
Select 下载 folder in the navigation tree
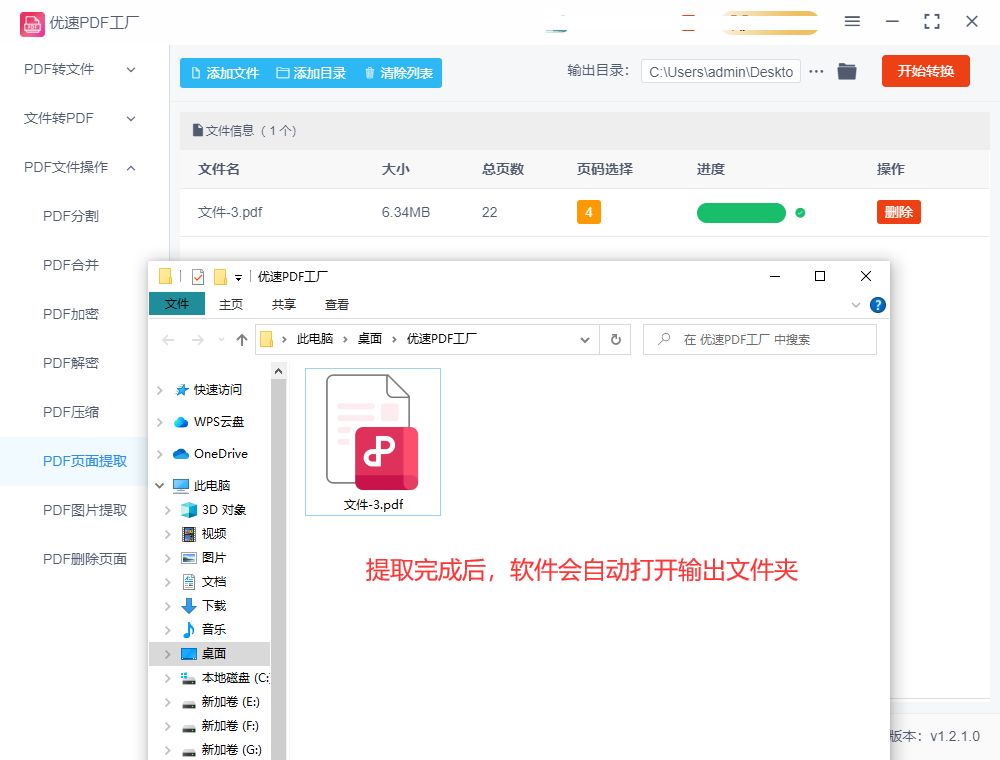214,606
